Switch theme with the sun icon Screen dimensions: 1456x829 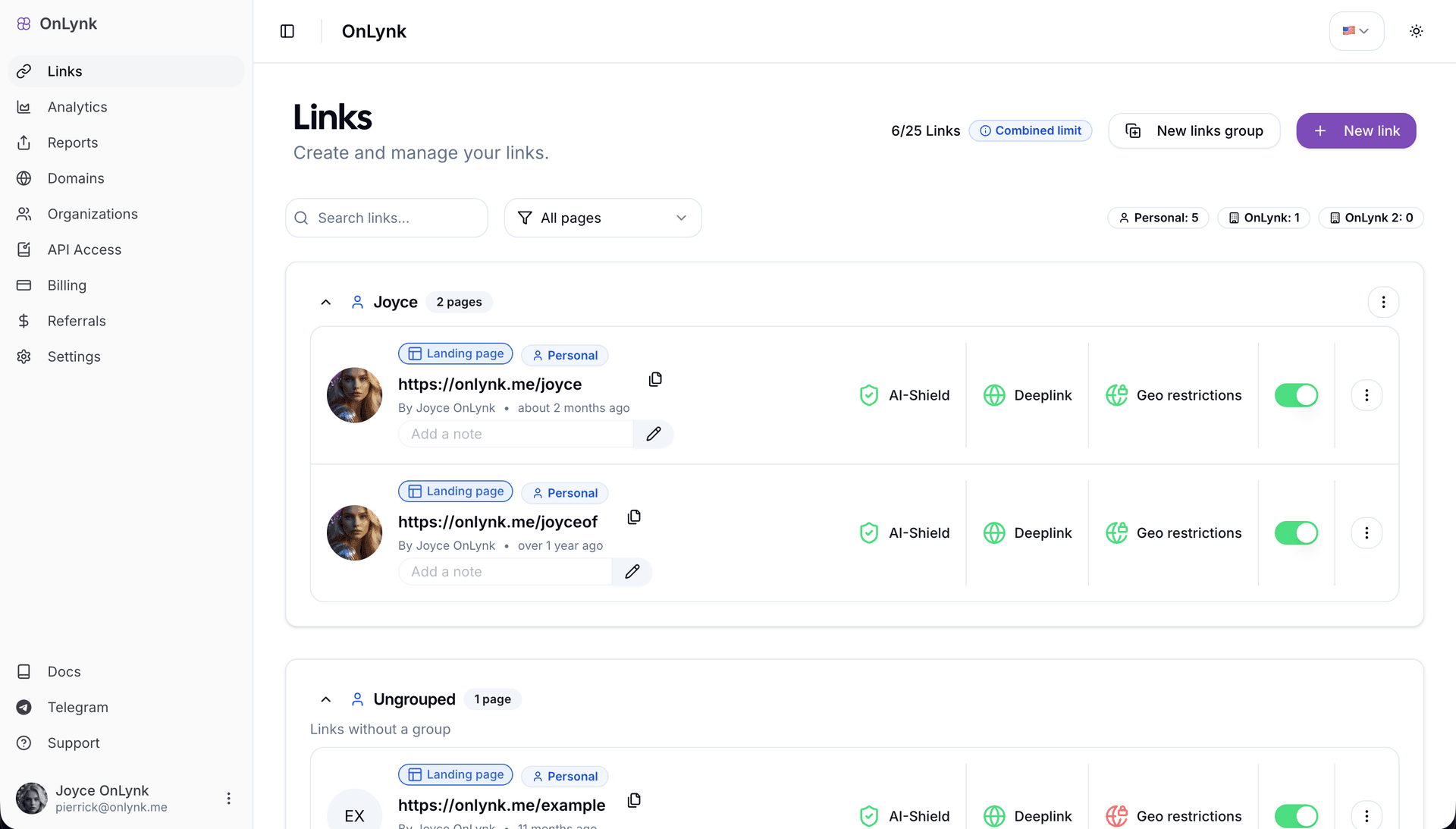click(1416, 31)
